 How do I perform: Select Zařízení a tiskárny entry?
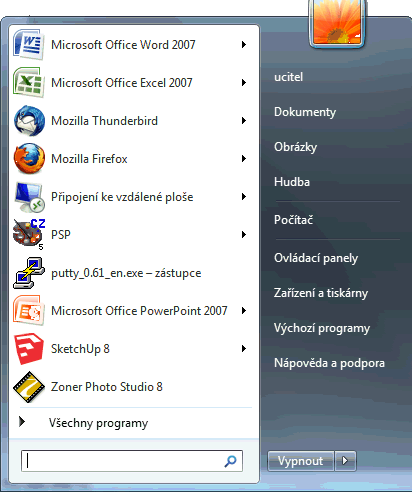coord(321,293)
